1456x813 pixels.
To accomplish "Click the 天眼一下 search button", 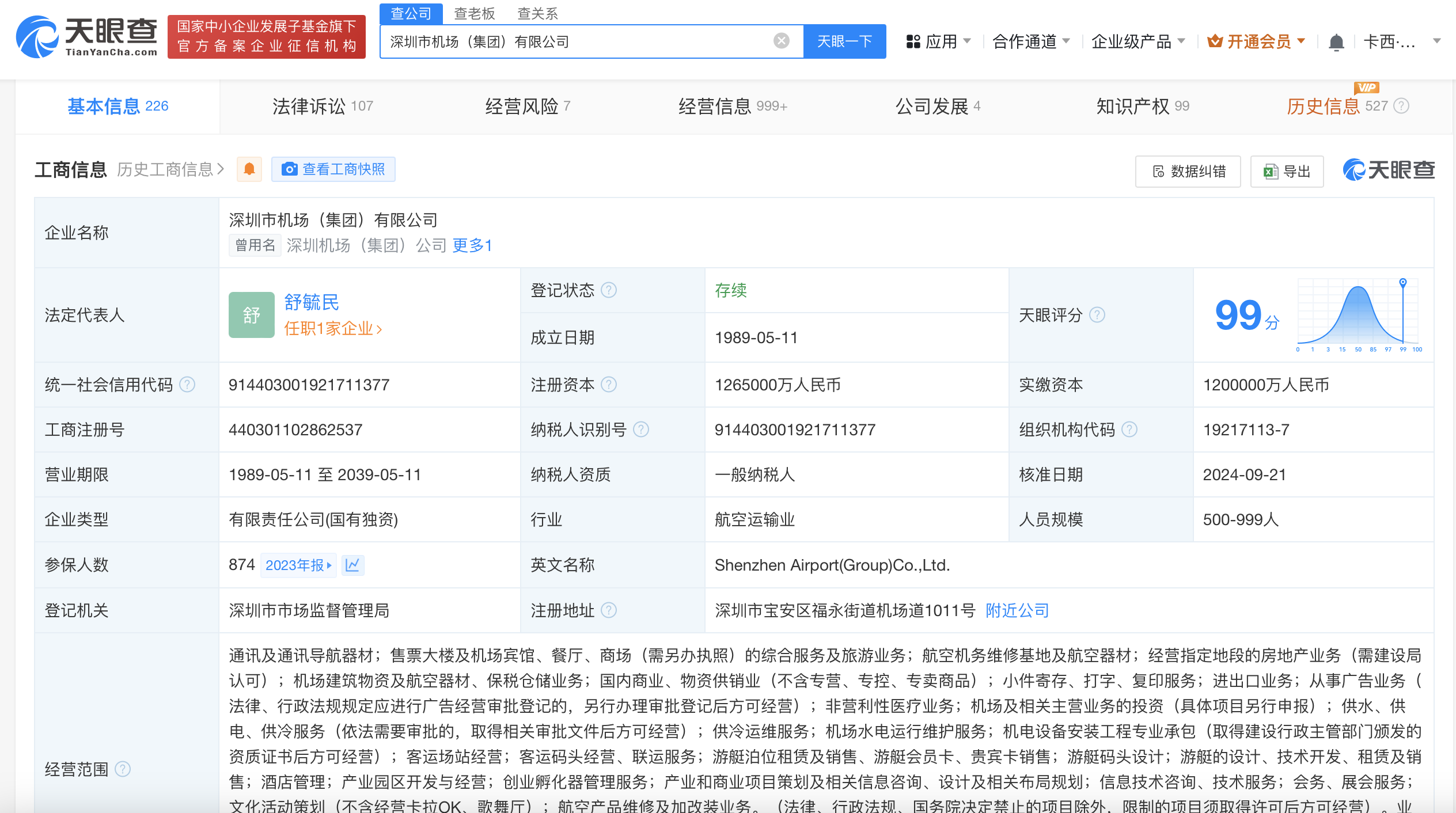I will [x=844, y=41].
